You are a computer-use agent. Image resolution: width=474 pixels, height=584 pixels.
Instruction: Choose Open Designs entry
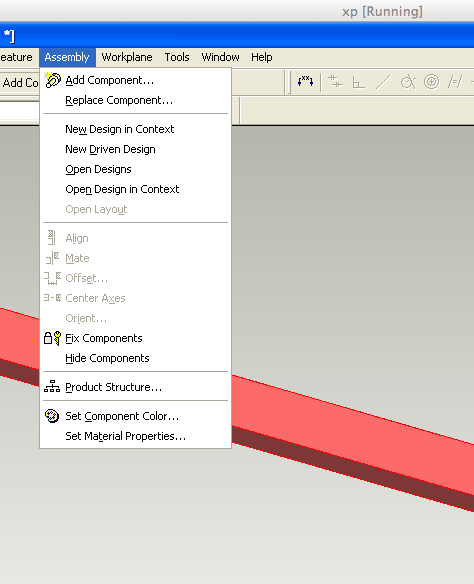pos(136,169)
